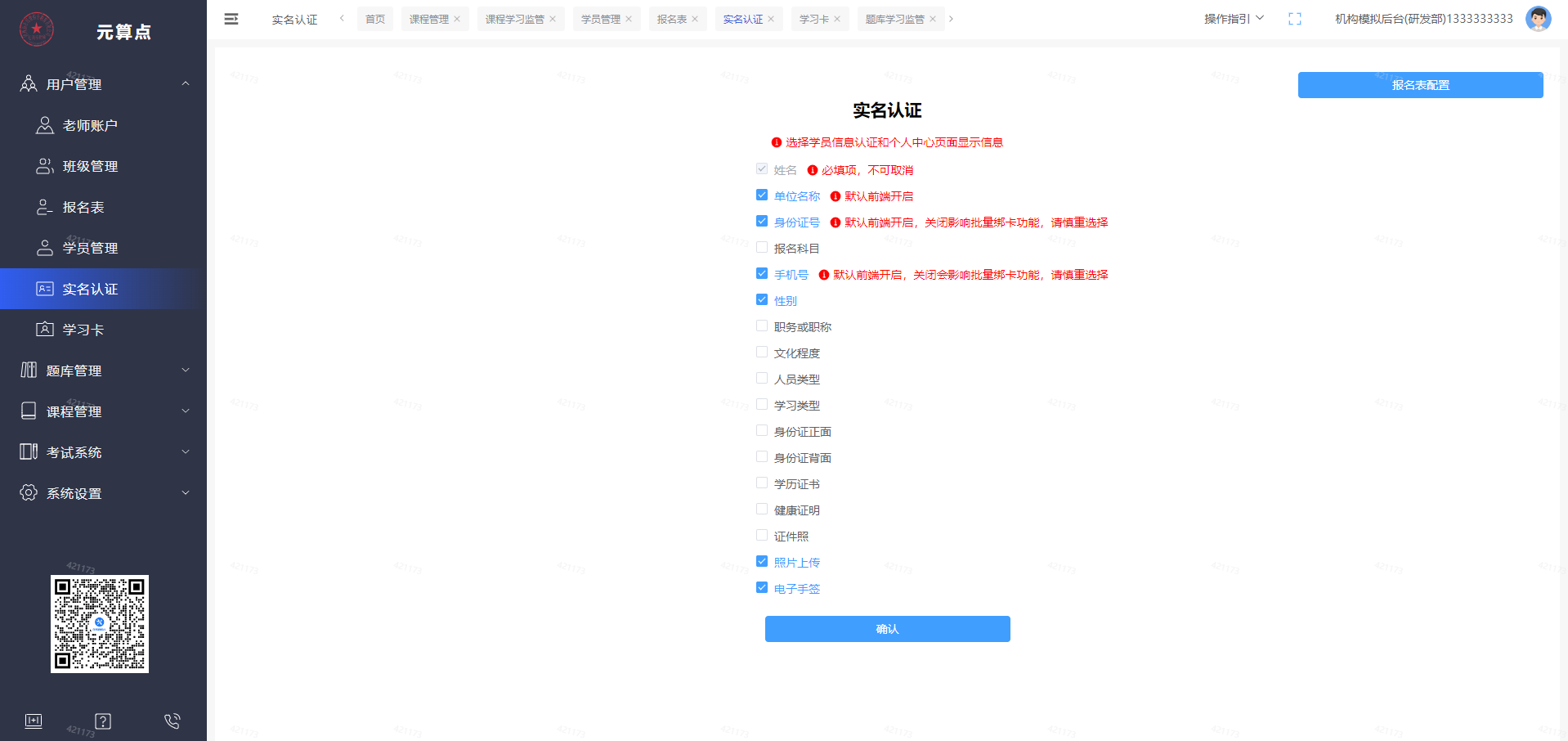This screenshot has height=741, width=1568.
Task: Uncheck the 电子手签 checkbox
Action: pyautogui.click(x=762, y=587)
